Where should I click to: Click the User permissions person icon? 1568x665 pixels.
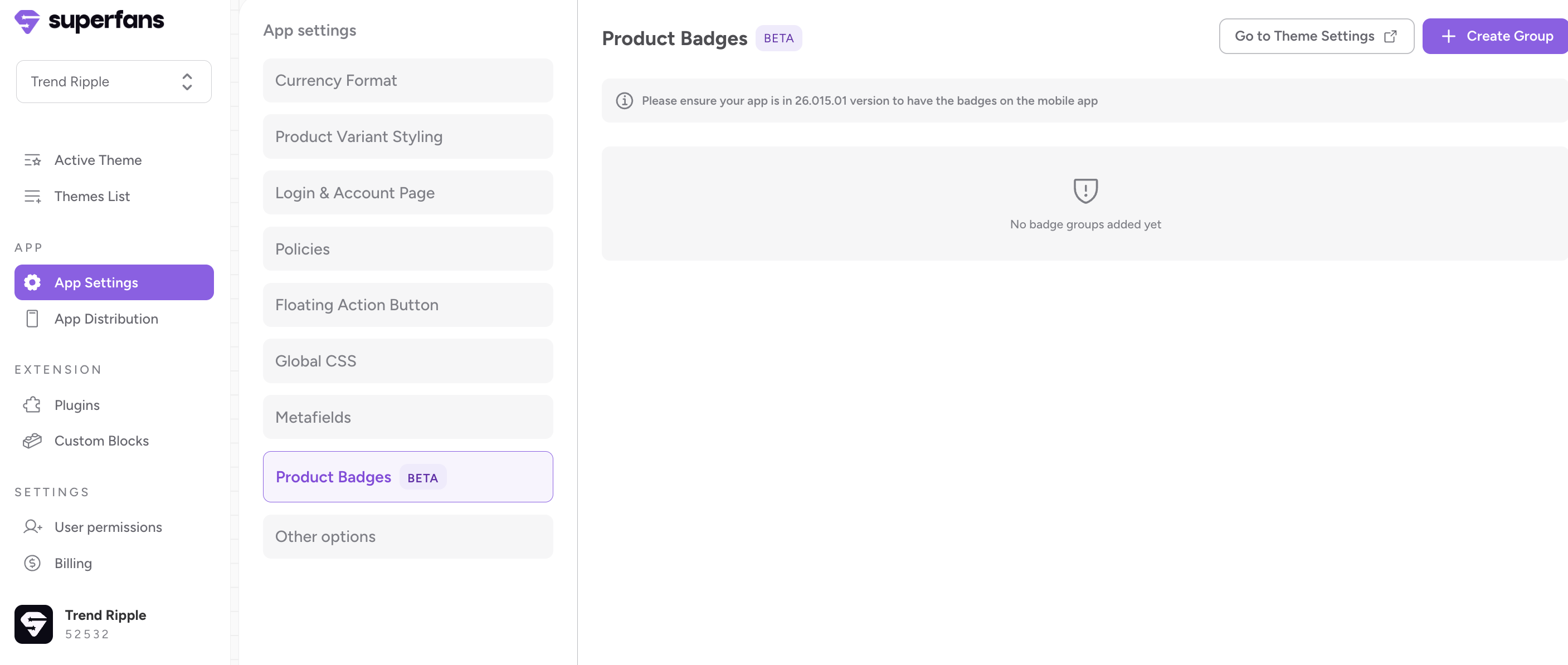click(x=32, y=527)
